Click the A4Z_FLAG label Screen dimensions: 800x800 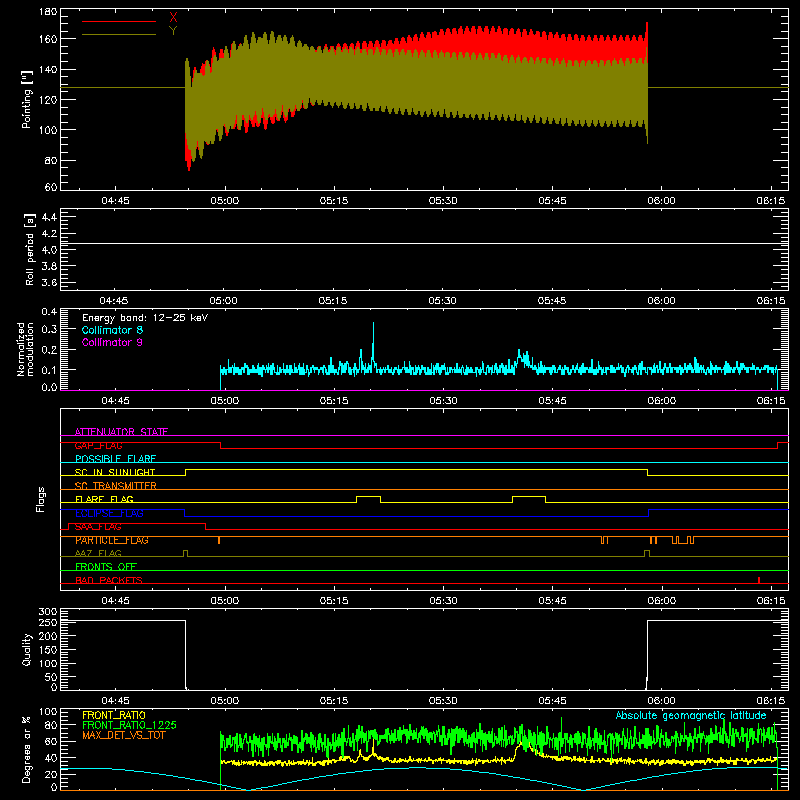98,553
